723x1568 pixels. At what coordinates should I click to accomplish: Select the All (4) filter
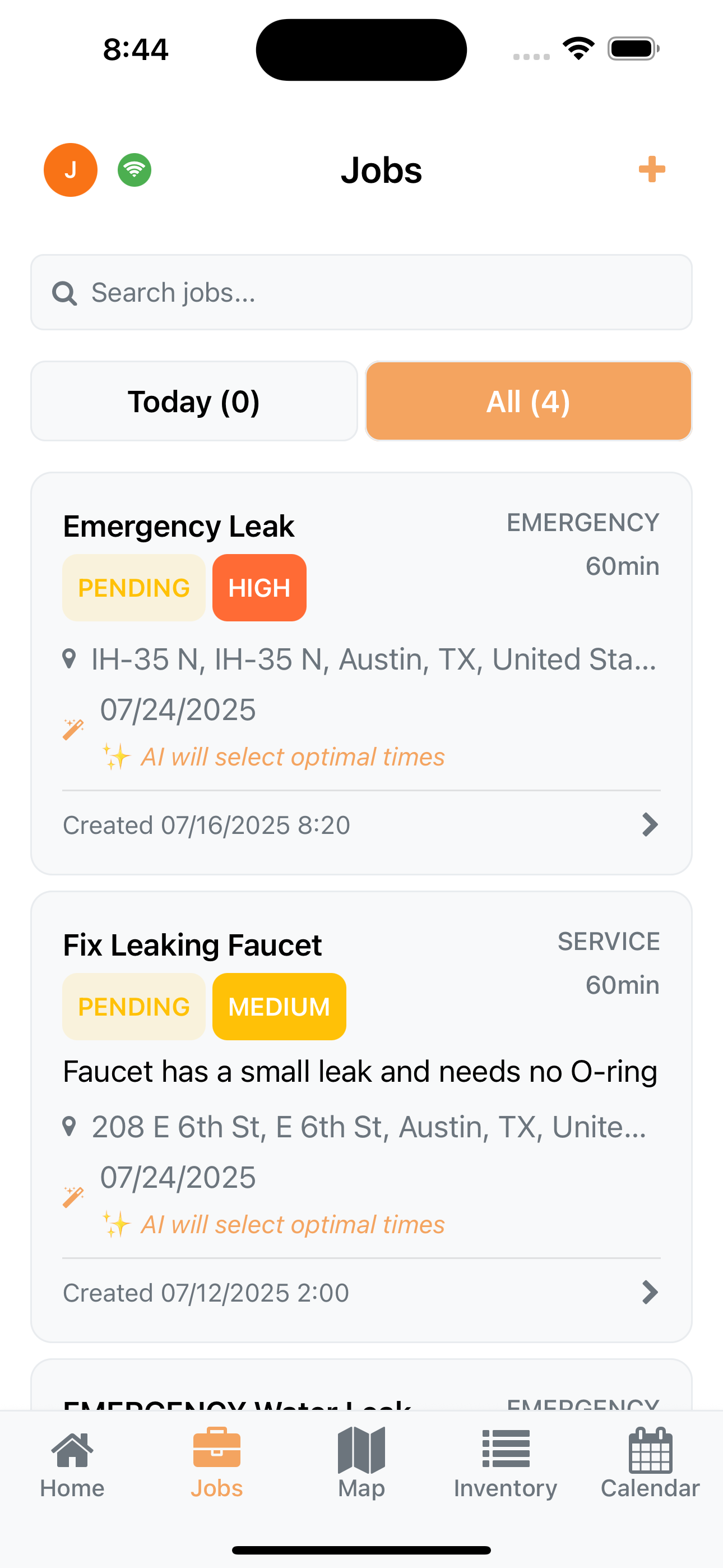529,401
